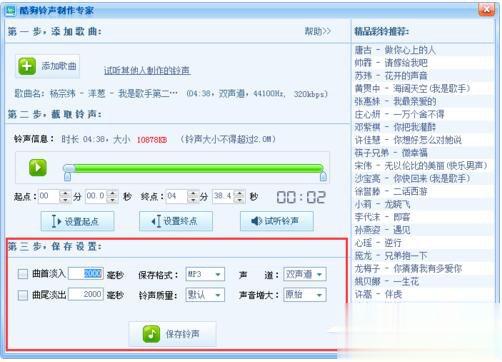The height and width of the screenshot is (362, 502).
Task: Increase the 终点 seconds with the up arrow
Action: [x=239, y=193]
